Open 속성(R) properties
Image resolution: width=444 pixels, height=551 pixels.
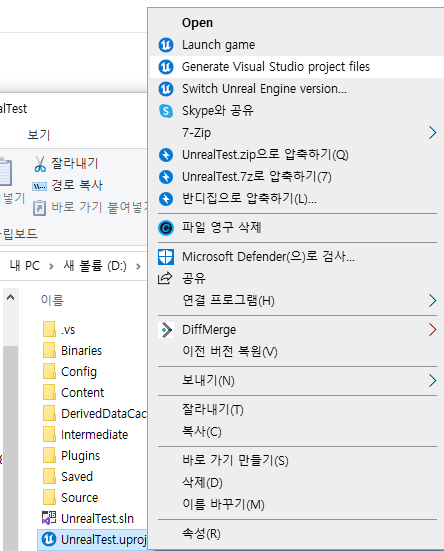click(201, 534)
